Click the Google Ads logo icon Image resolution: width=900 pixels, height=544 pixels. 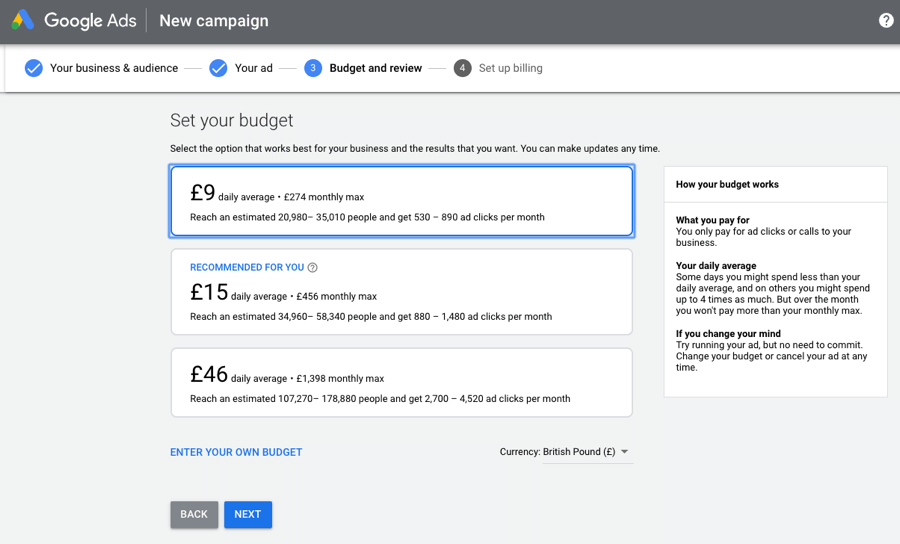23,20
